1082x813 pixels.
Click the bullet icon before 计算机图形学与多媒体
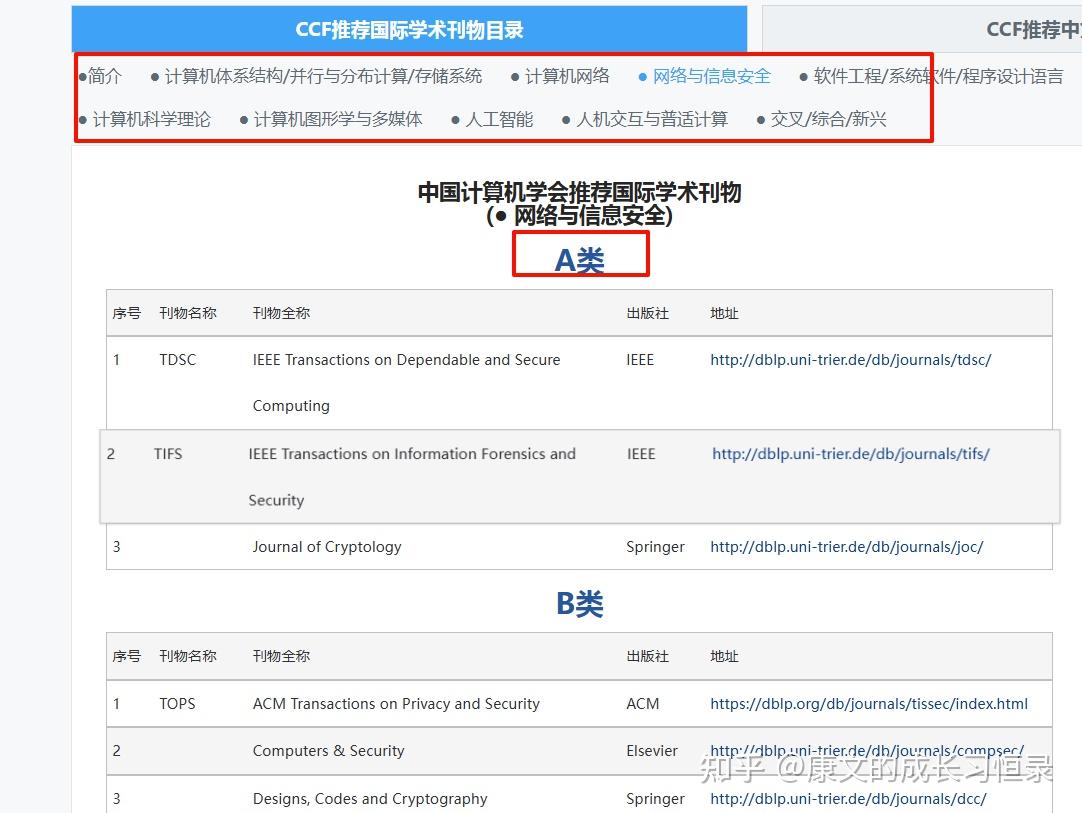click(x=243, y=119)
